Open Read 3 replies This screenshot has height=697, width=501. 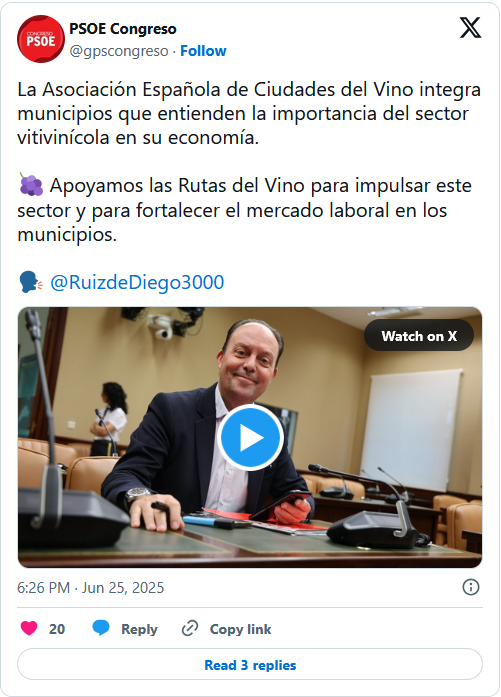click(250, 665)
